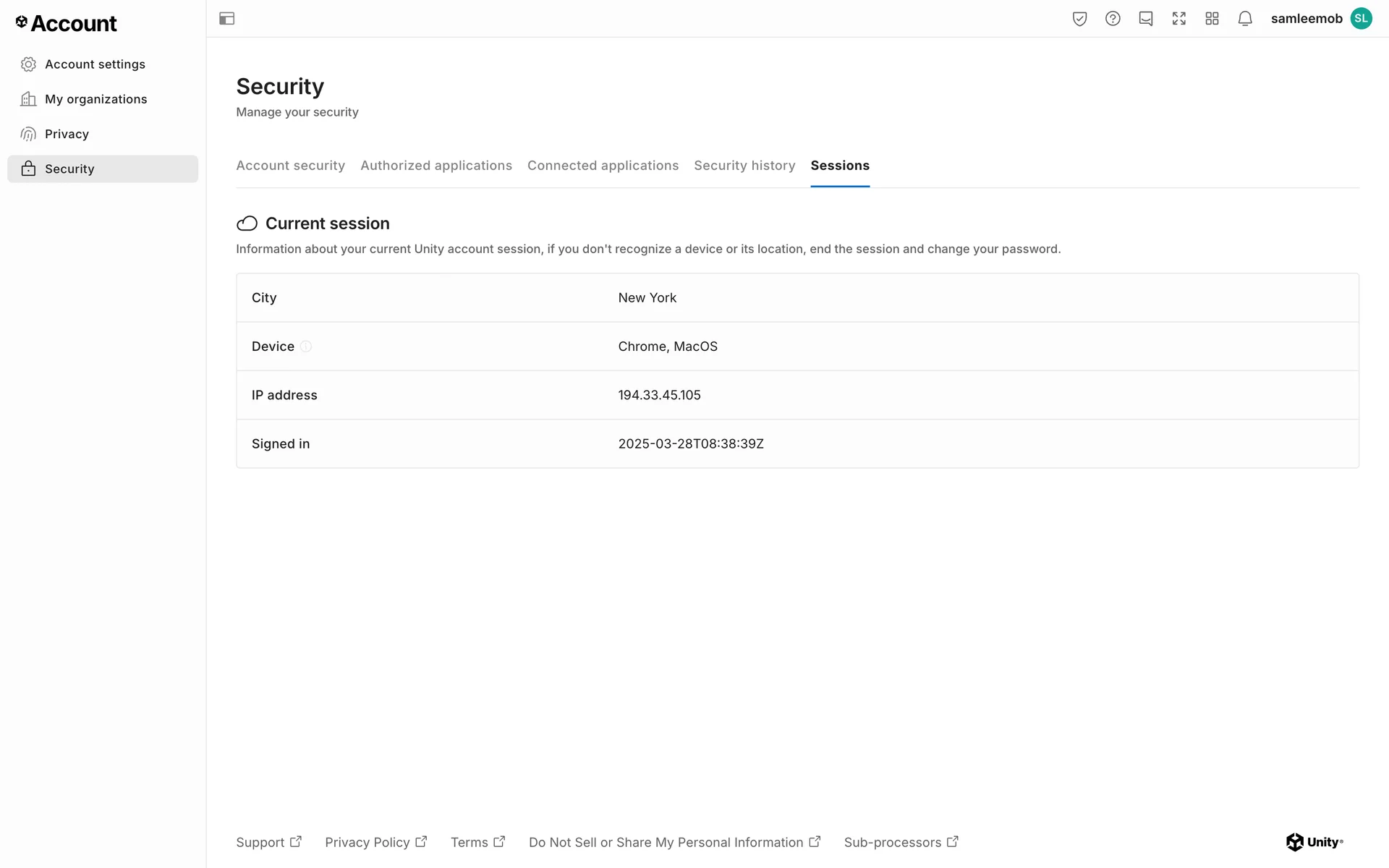The width and height of the screenshot is (1389, 868).
Task: Toggle the sidebar collapse icon
Action: 226,19
